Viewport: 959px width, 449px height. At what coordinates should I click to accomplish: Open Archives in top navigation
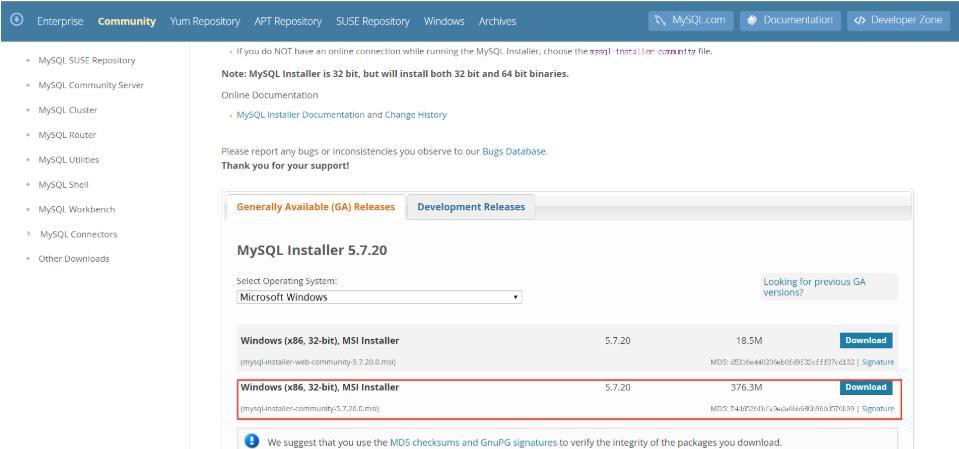[x=497, y=21]
